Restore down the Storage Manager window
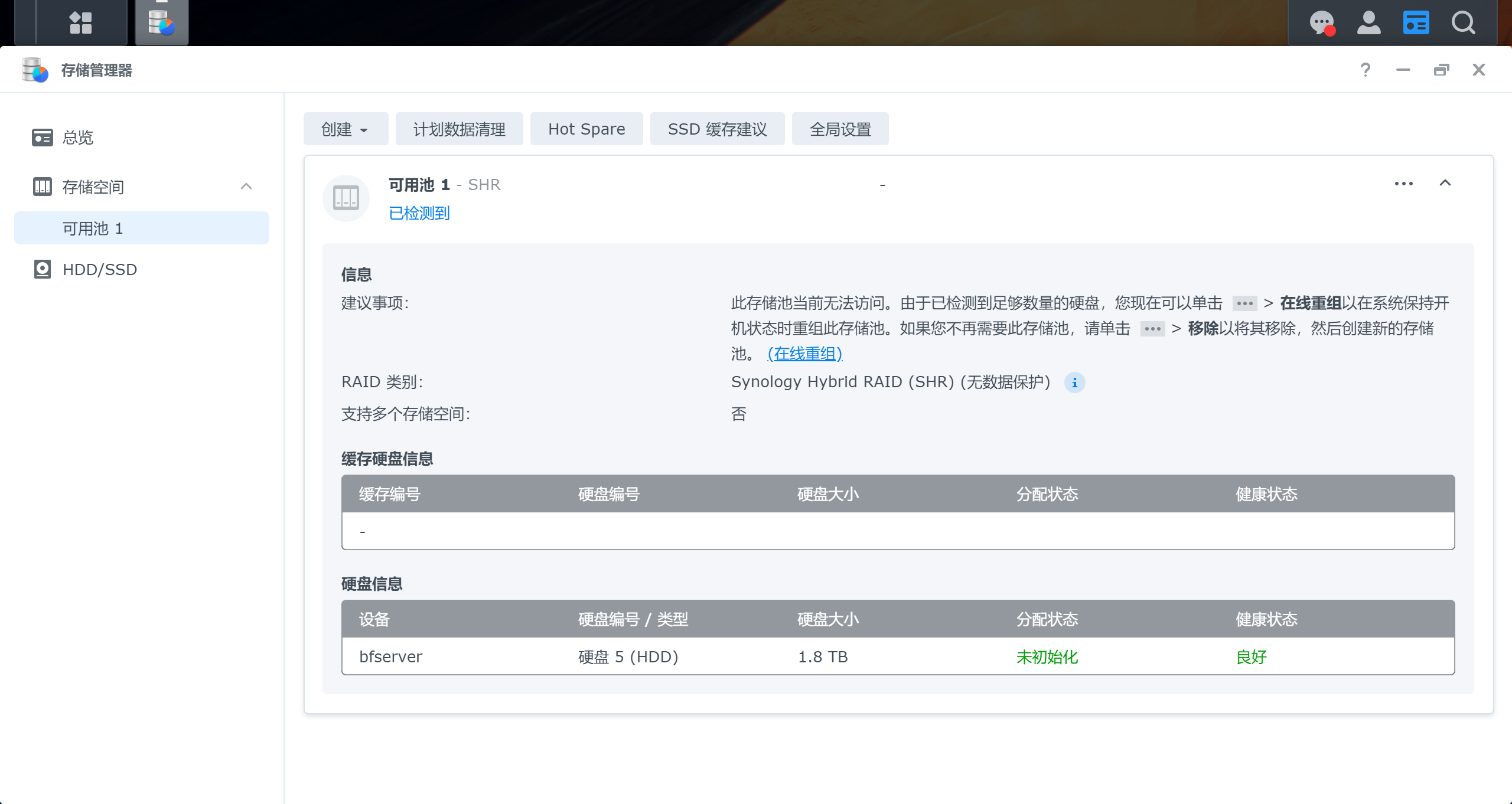Screen dimensions: 1512x804 [x=1441, y=70]
